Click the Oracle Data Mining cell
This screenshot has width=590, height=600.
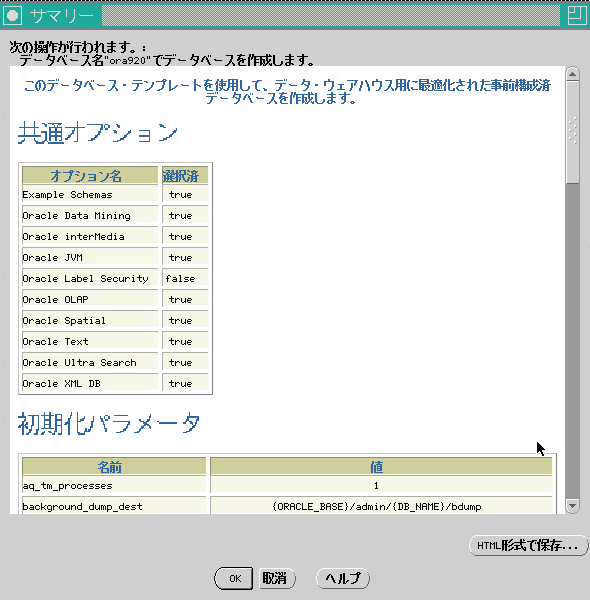90,215
